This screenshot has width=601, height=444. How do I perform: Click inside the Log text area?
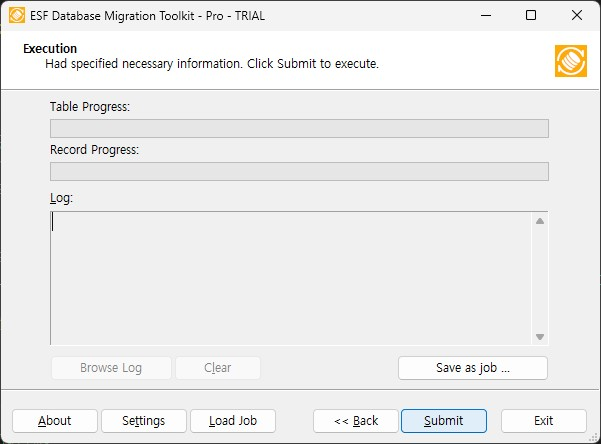click(x=291, y=278)
